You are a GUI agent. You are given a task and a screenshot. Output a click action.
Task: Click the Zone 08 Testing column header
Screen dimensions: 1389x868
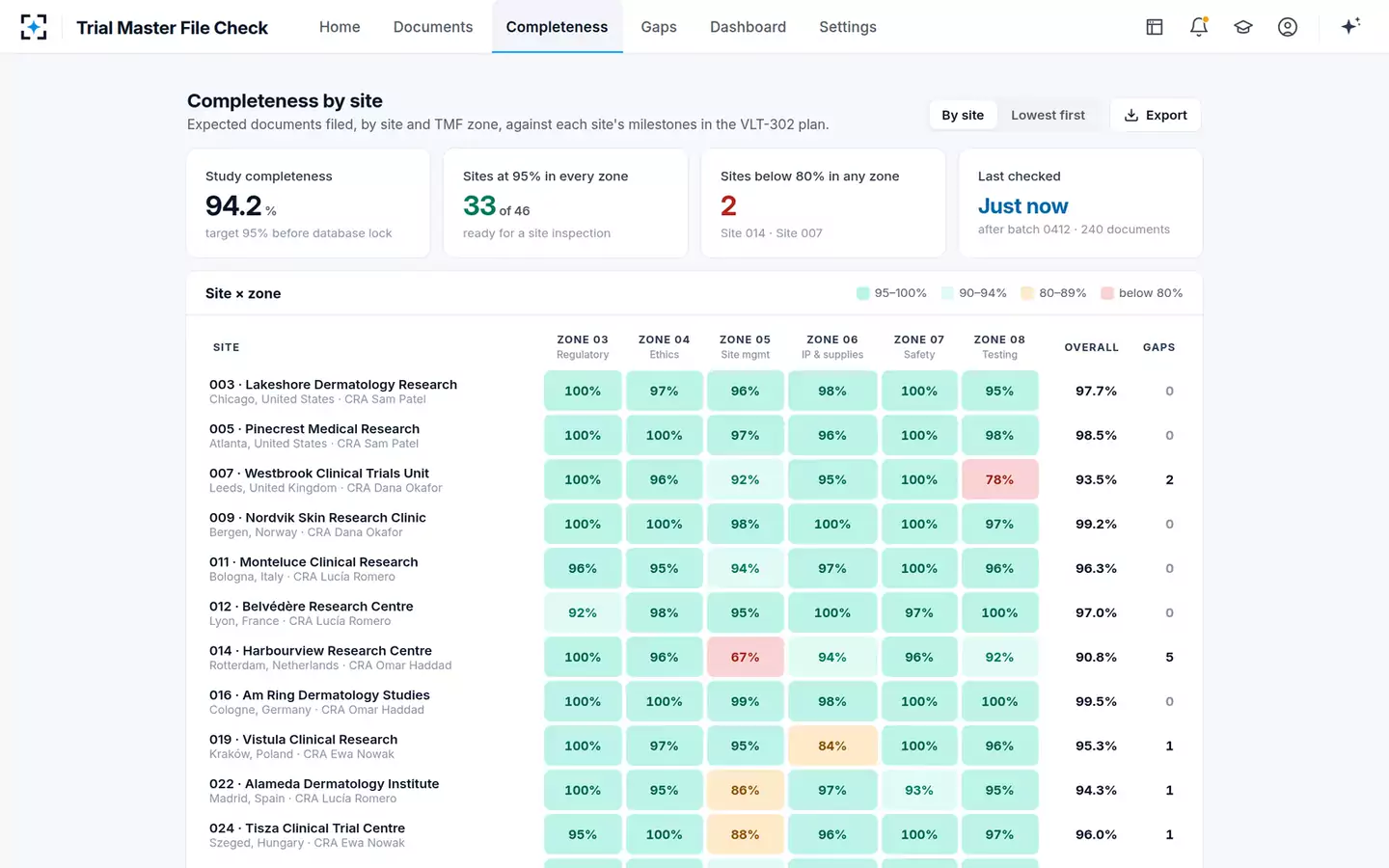(999, 346)
